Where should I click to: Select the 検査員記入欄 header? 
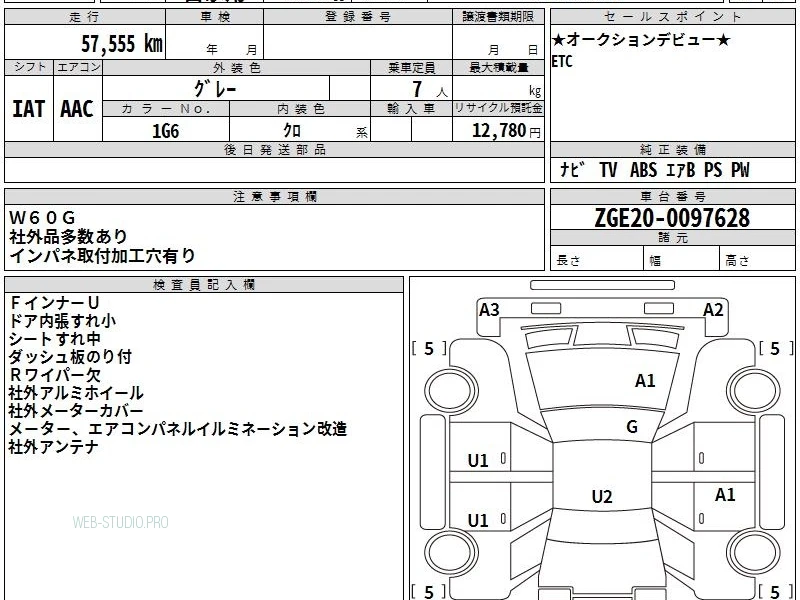tap(204, 285)
